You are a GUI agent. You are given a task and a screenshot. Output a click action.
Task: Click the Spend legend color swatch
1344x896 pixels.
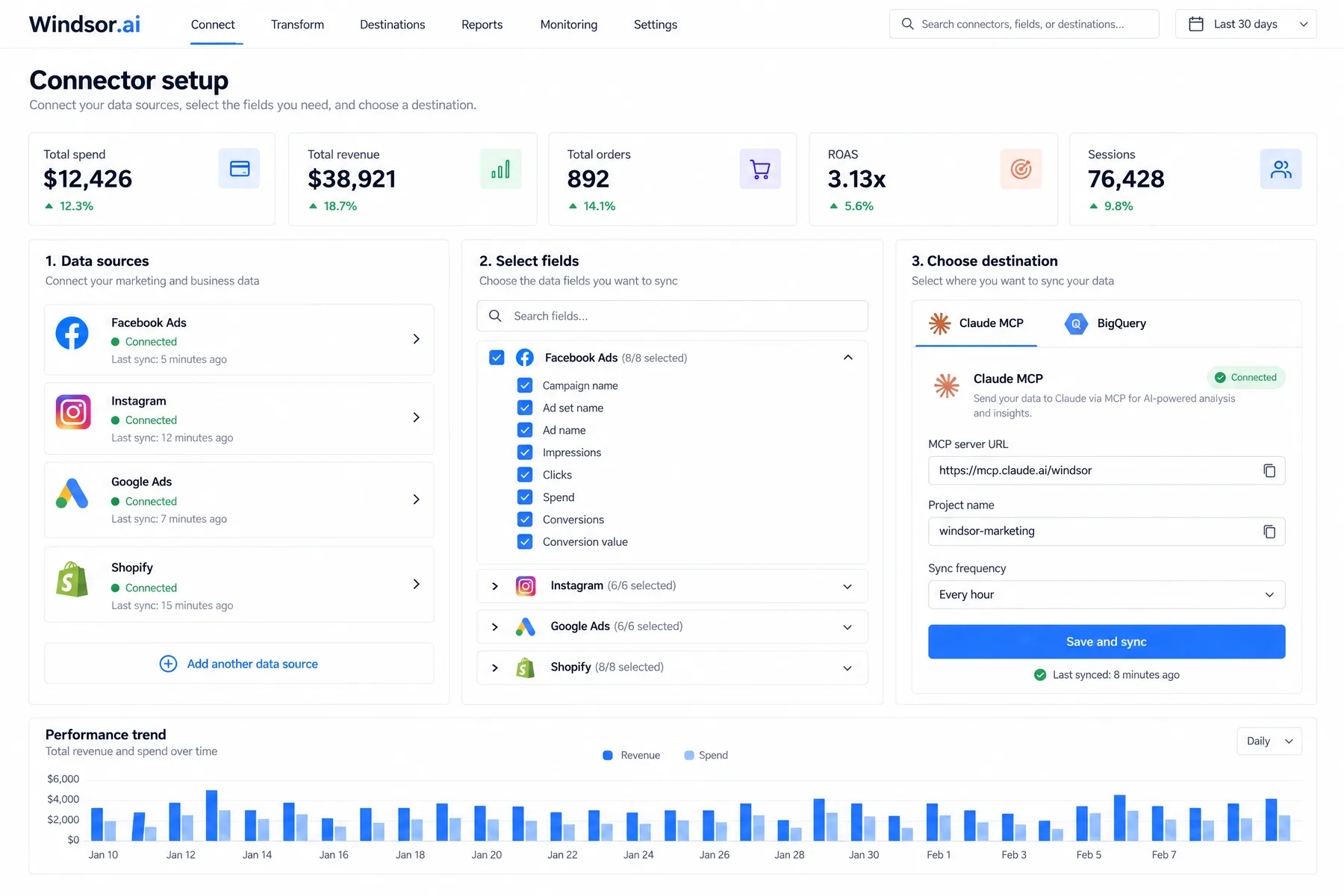689,756
